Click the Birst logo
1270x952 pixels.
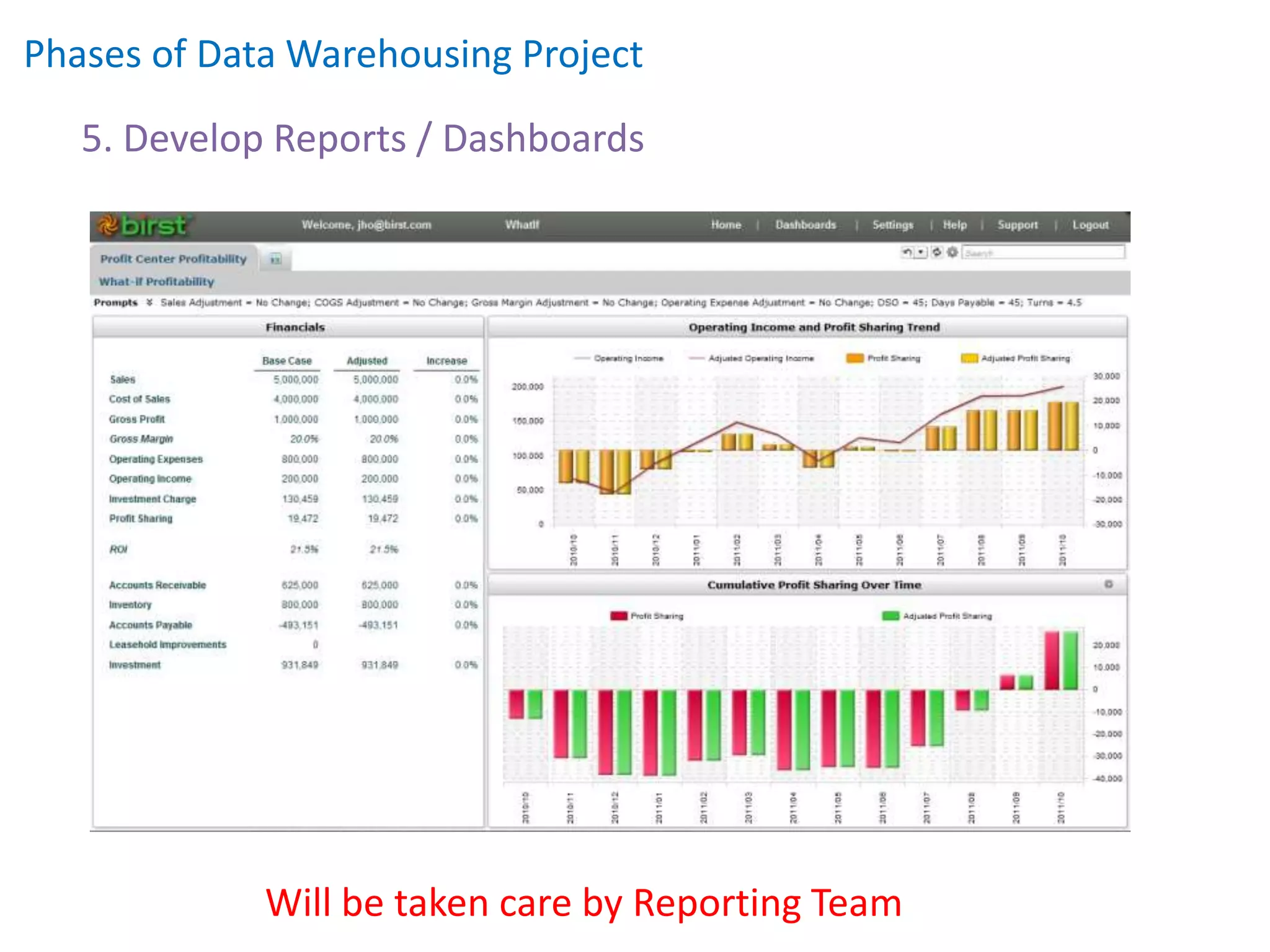[x=144, y=226]
